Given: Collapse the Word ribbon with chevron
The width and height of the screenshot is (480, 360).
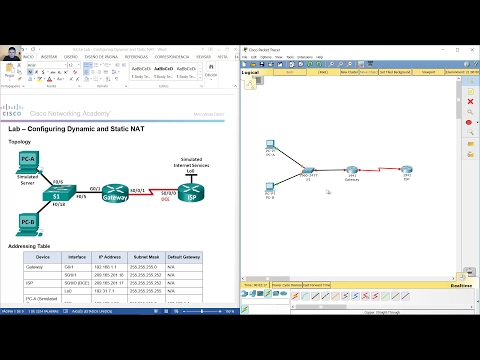Looking at the screenshot, I should coord(235,86).
